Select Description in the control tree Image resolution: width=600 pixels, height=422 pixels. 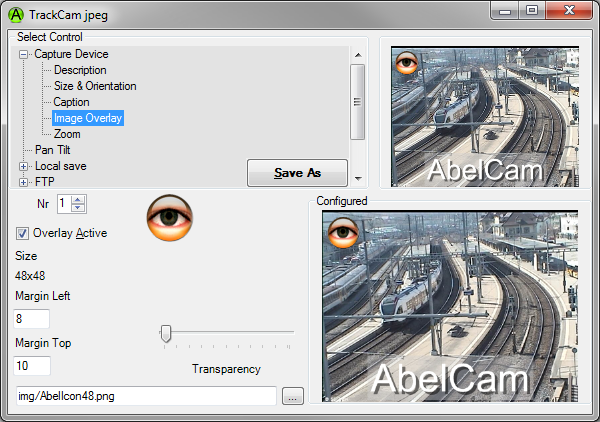pos(80,70)
